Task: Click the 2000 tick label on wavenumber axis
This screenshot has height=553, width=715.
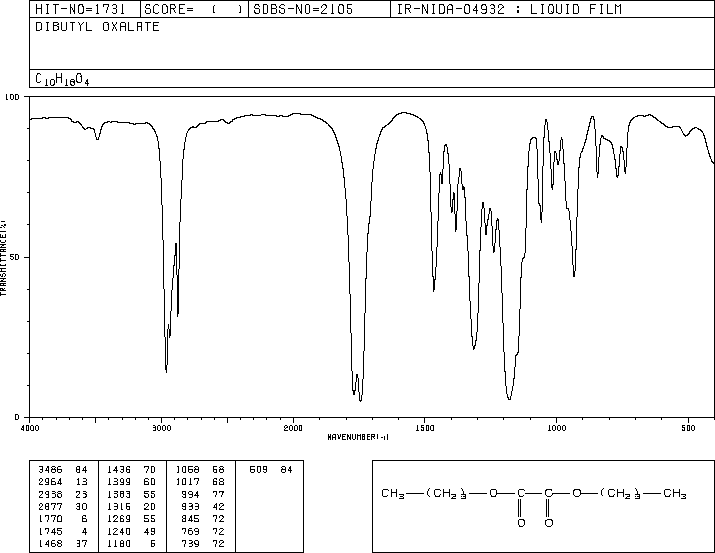Action: point(293,428)
